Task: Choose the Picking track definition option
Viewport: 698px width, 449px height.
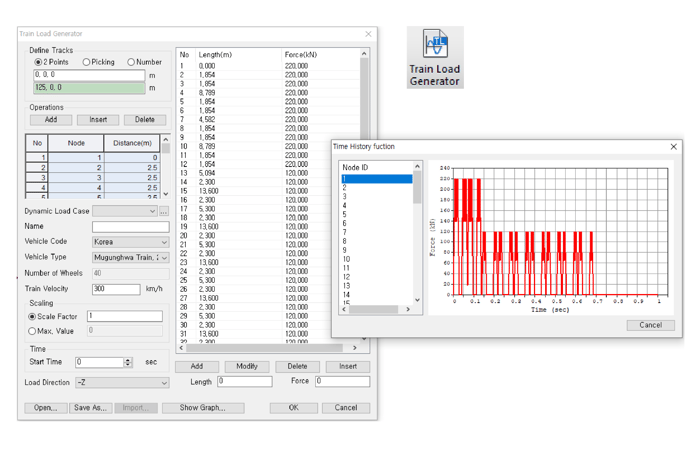Action: (86, 62)
